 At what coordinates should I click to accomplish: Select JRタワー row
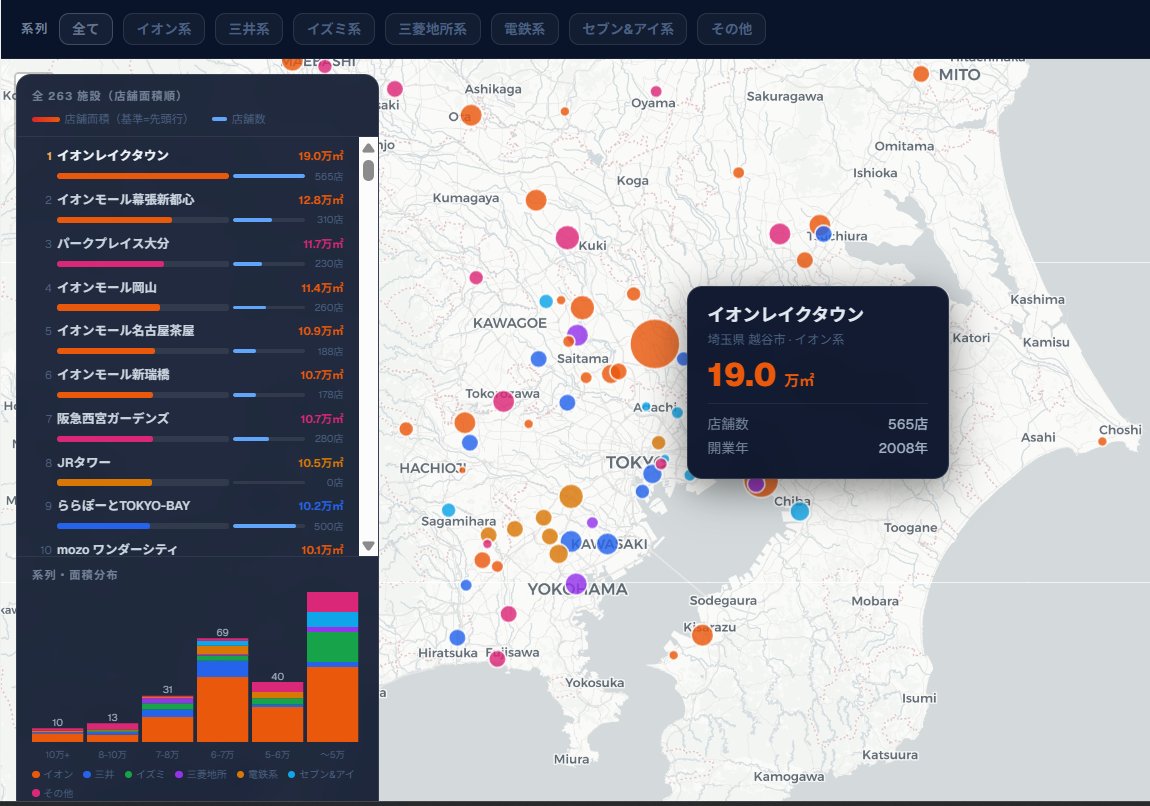tap(188, 472)
